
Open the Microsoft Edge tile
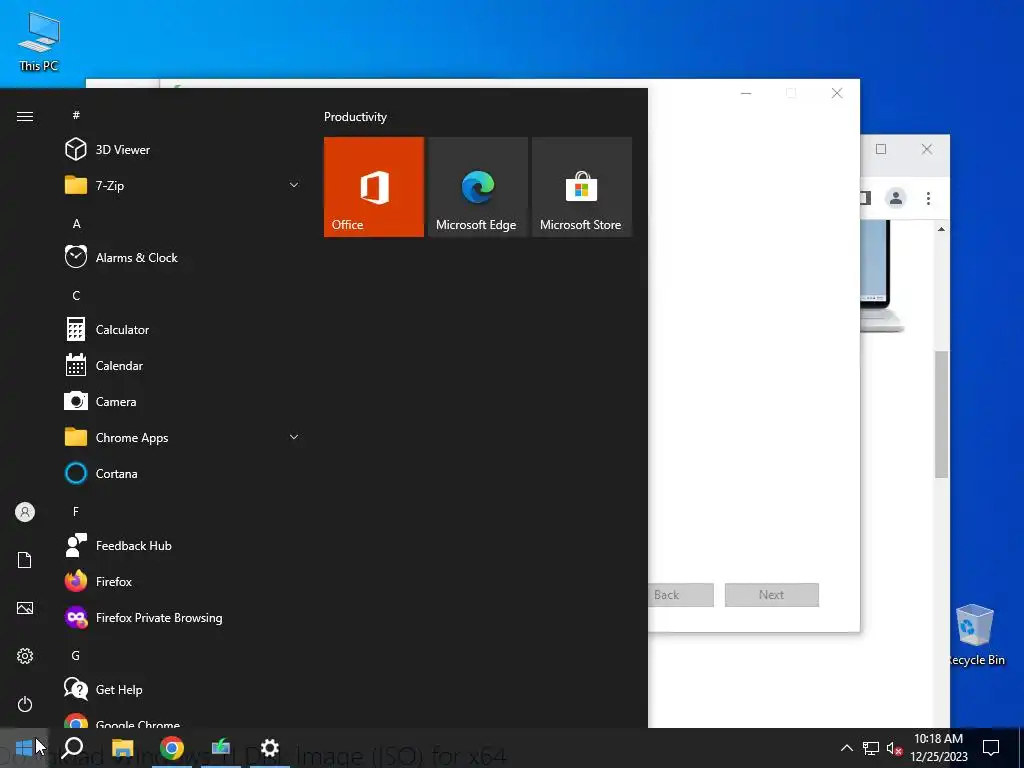[x=477, y=187]
